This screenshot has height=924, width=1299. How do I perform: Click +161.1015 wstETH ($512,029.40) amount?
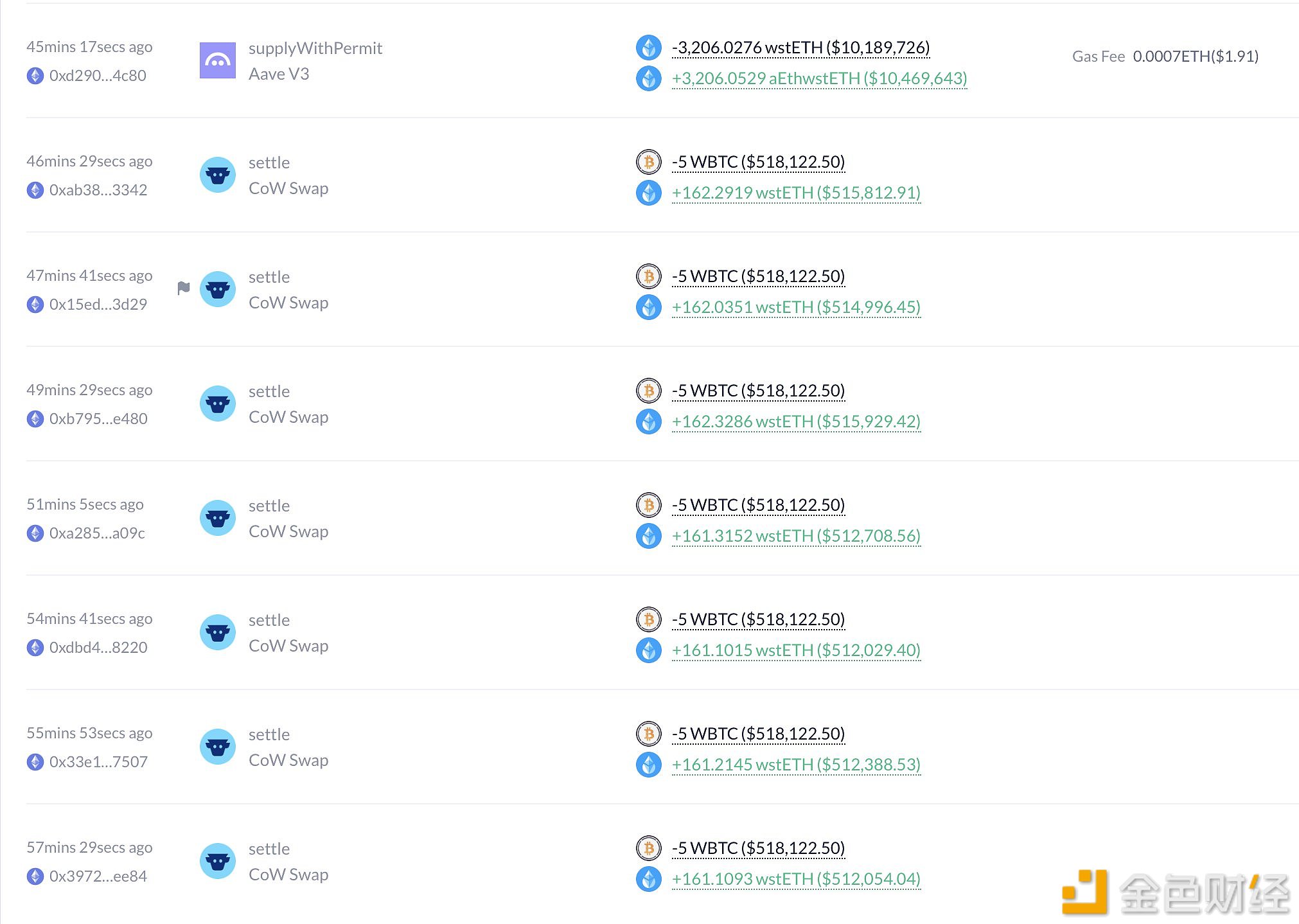(796, 650)
